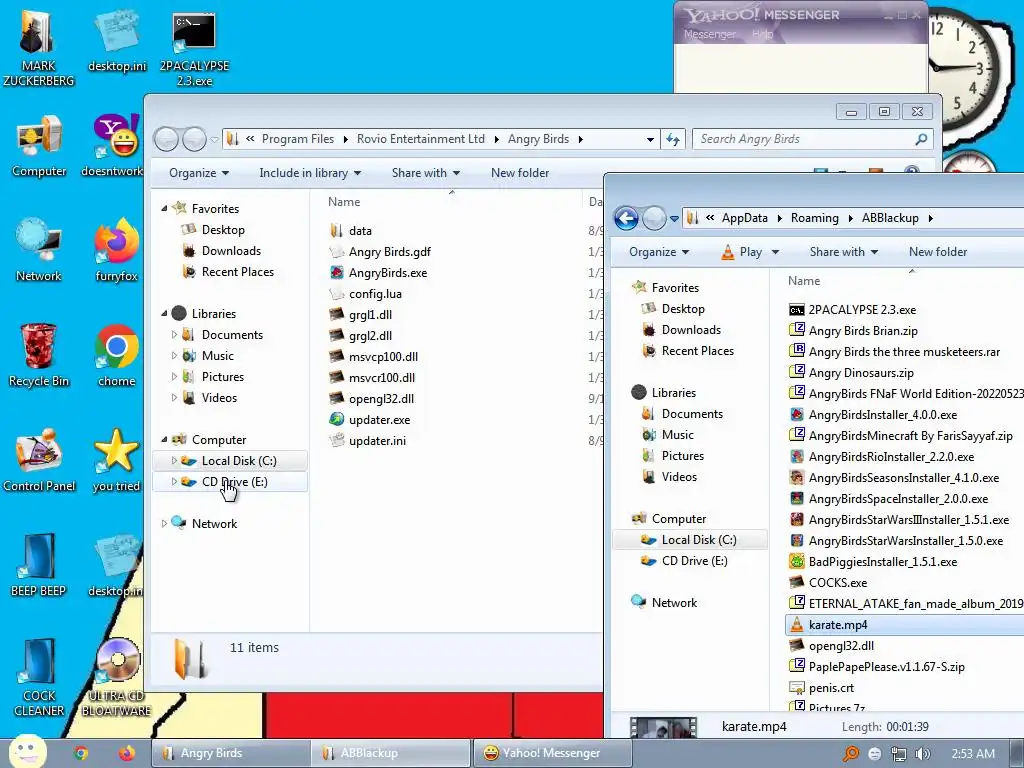Select msvcp100.dll file
The height and width of the screenshot is (768, 1024).
click(374, 357)
